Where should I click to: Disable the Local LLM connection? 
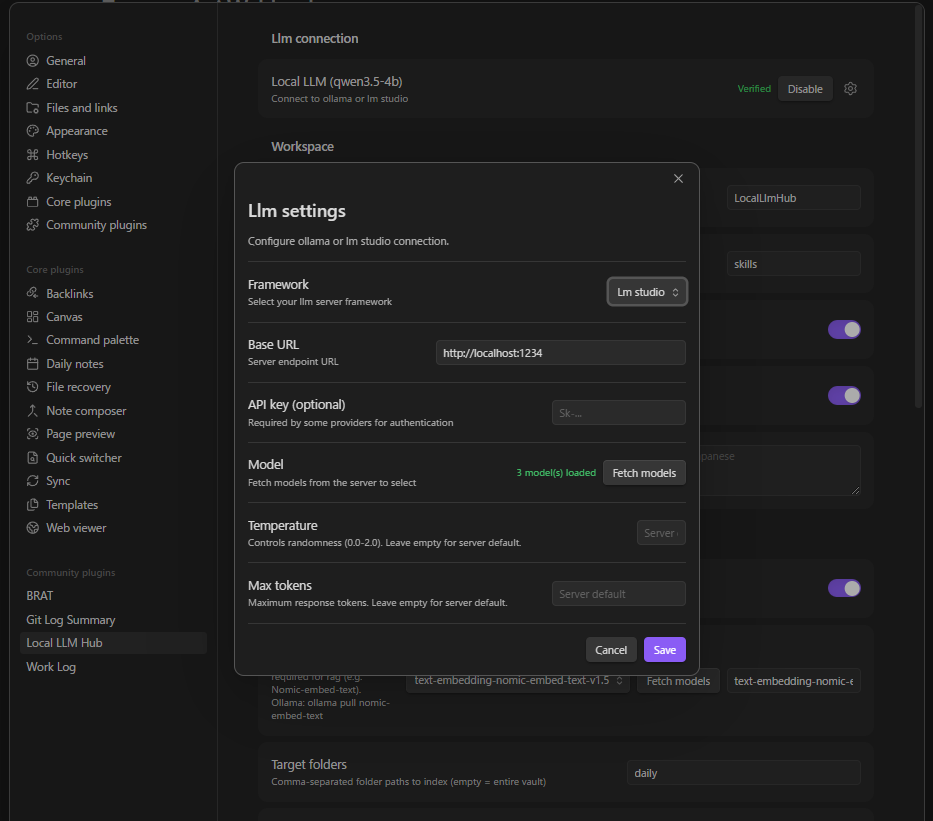pyautogui.click(x=805, y=89)
